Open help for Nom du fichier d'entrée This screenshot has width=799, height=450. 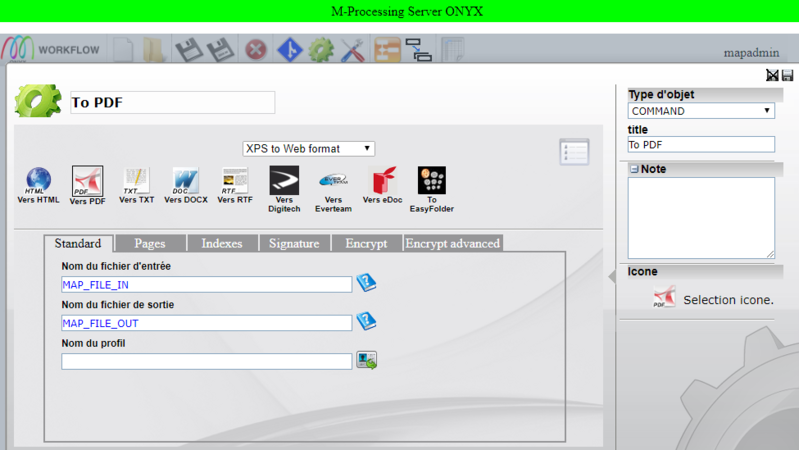pyautogui.click(x=366, y=284)
